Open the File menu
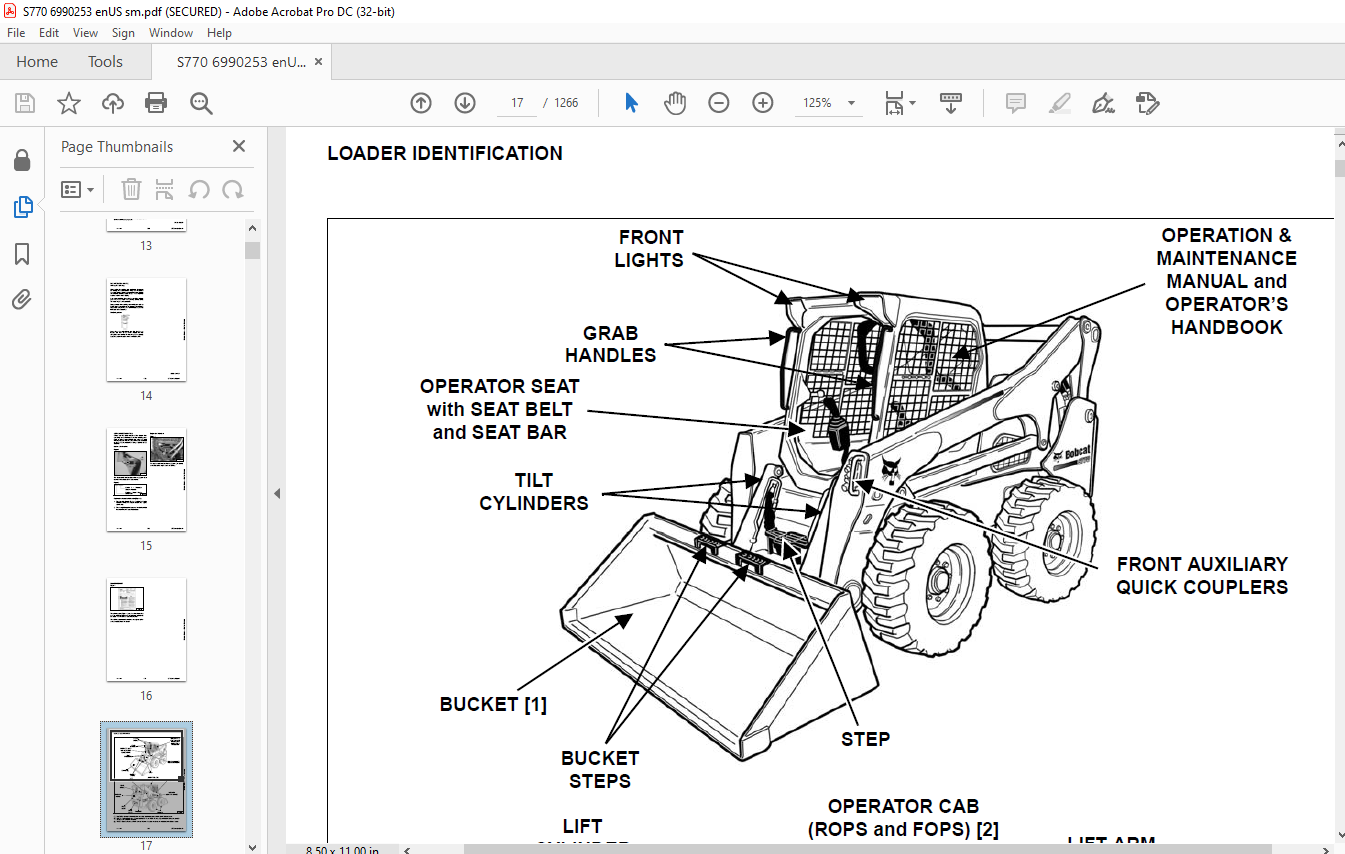The height and width of the screenshot is (854, 1345). click(x=16, y=33)
